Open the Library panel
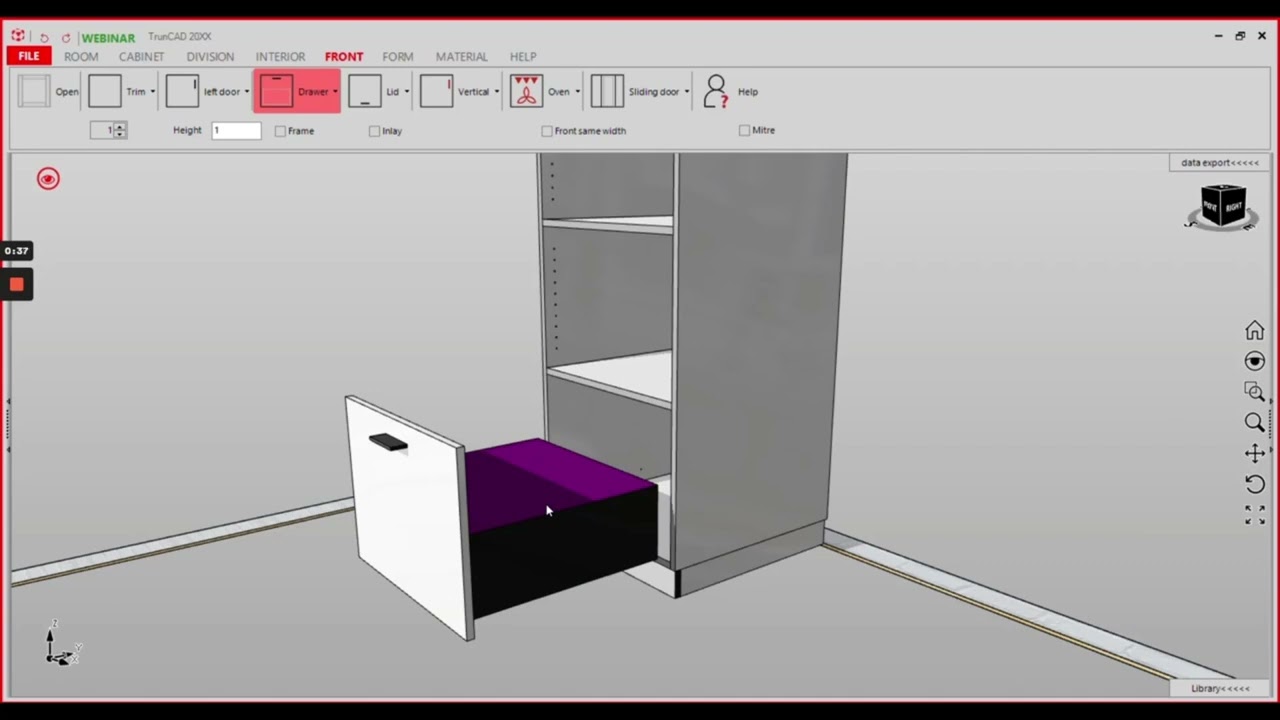The image size is (1280, 720). 1220,688
